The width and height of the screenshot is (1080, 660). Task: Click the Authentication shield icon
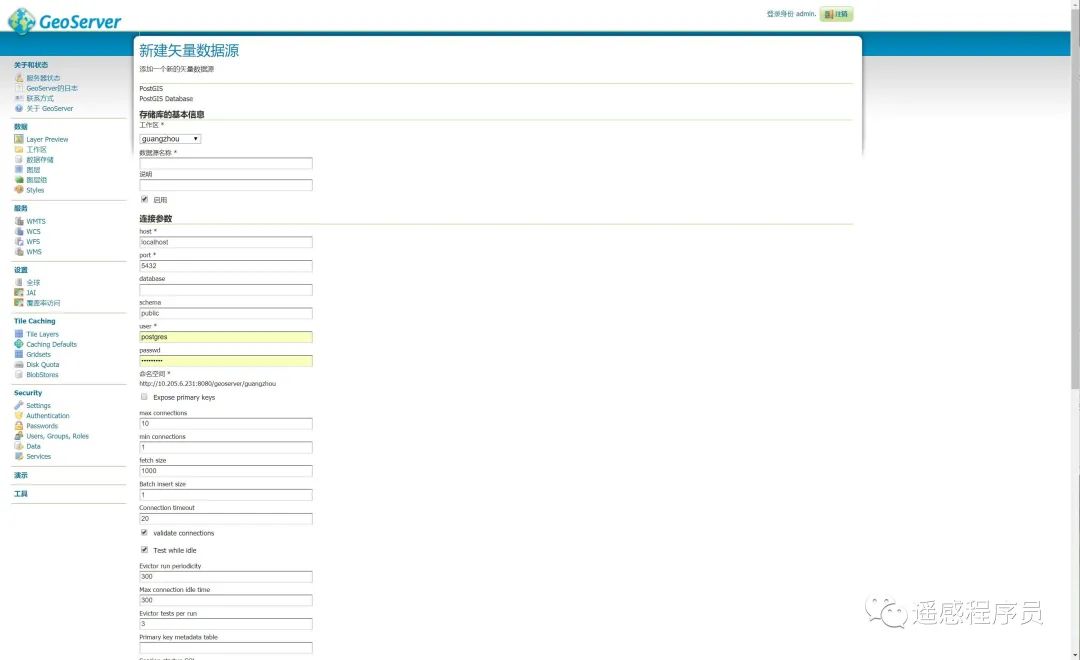pyautogui.click(x=19, y=415)
